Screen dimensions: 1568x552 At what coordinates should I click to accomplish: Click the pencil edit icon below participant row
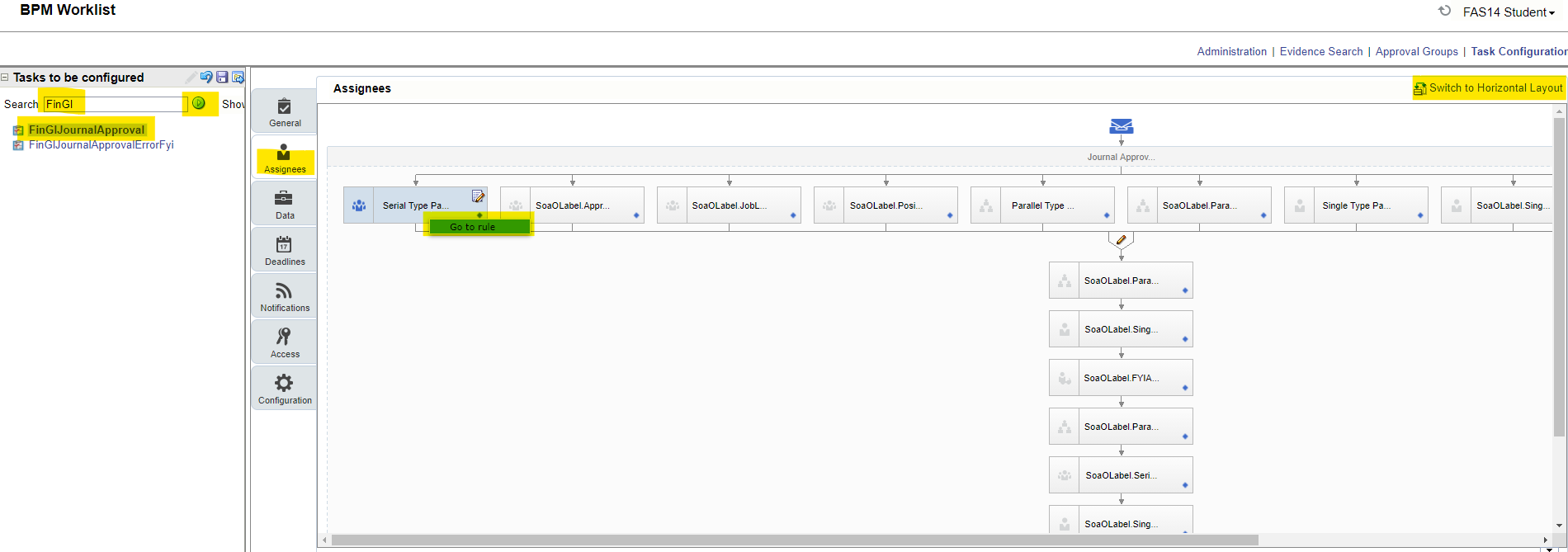point(1121,240)
